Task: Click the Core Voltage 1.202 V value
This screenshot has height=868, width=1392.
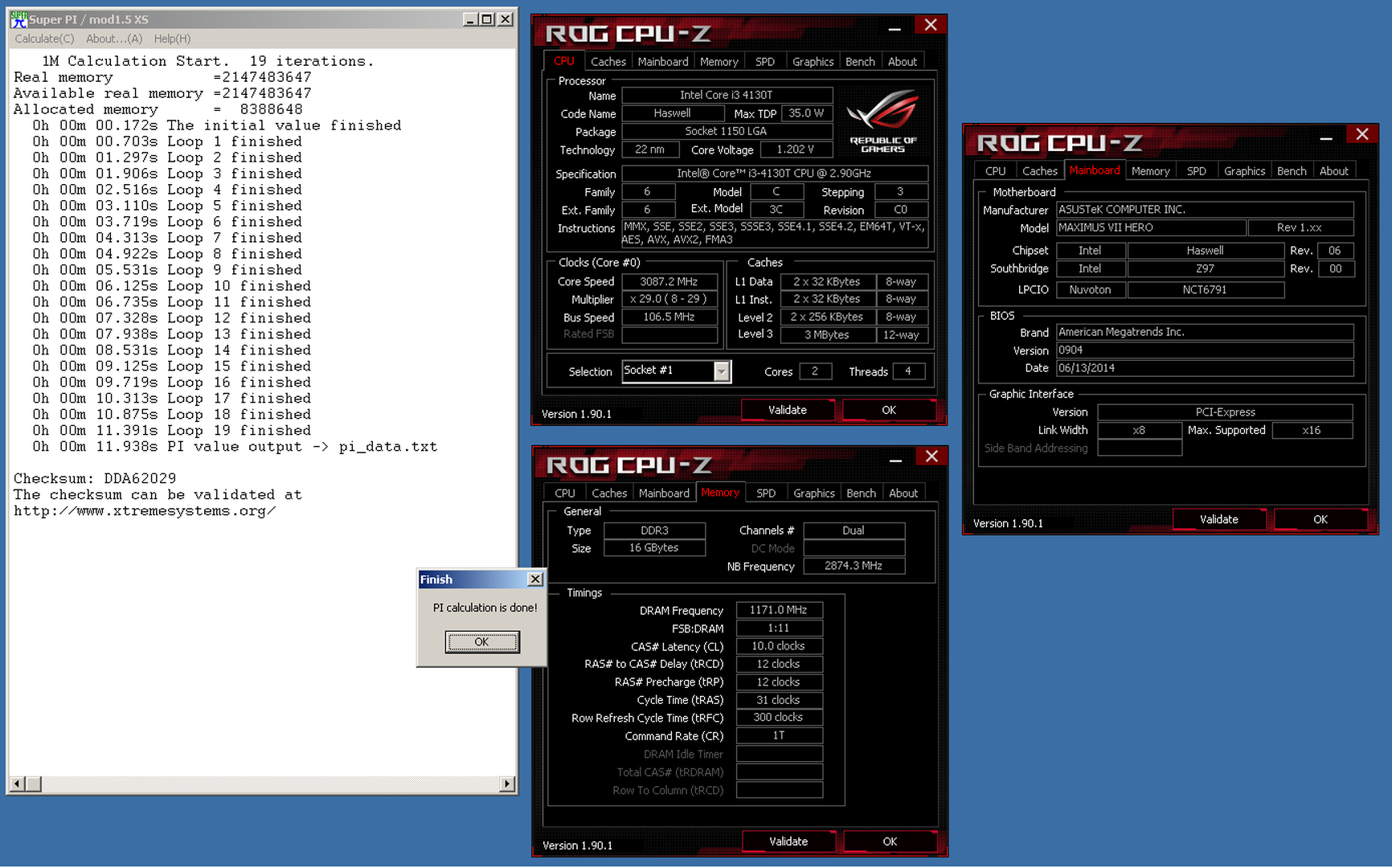Action: click(x=795, y=149)
